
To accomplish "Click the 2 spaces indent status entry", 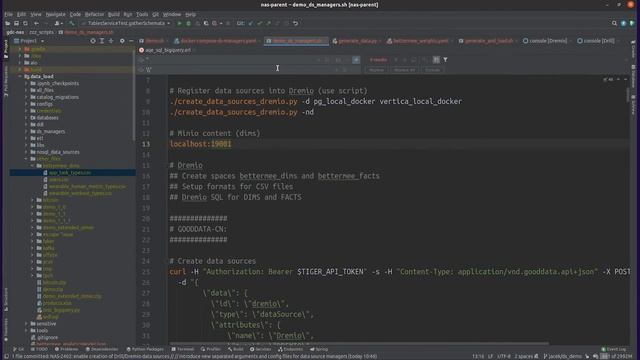I will point(523,356).
